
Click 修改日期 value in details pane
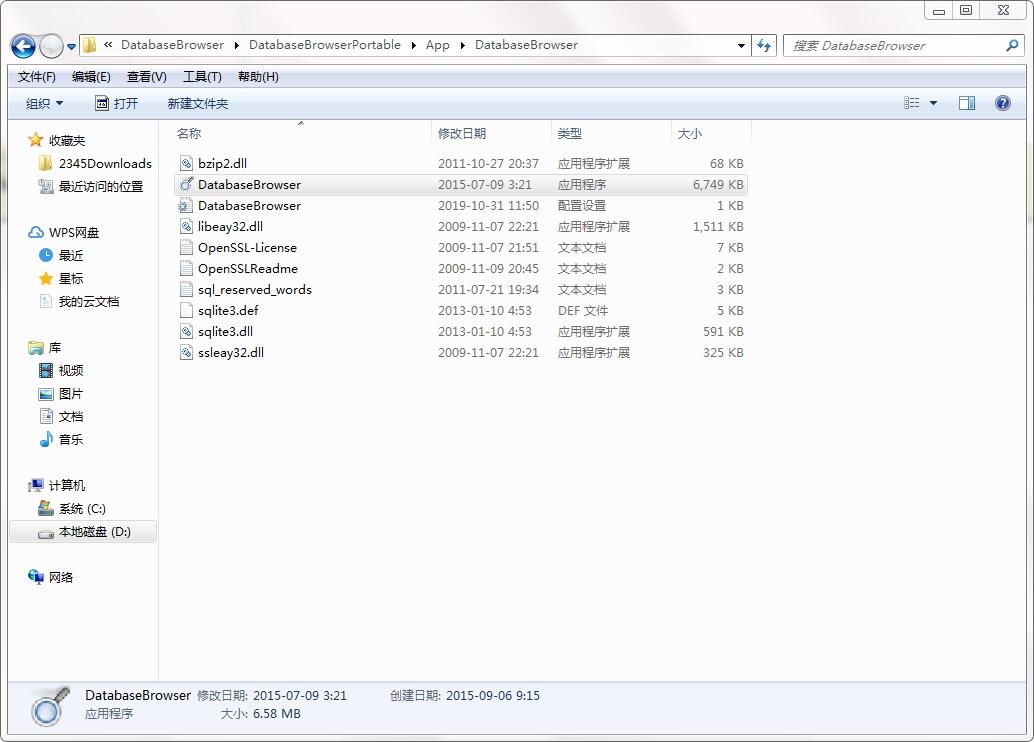[x=300, y=695]
